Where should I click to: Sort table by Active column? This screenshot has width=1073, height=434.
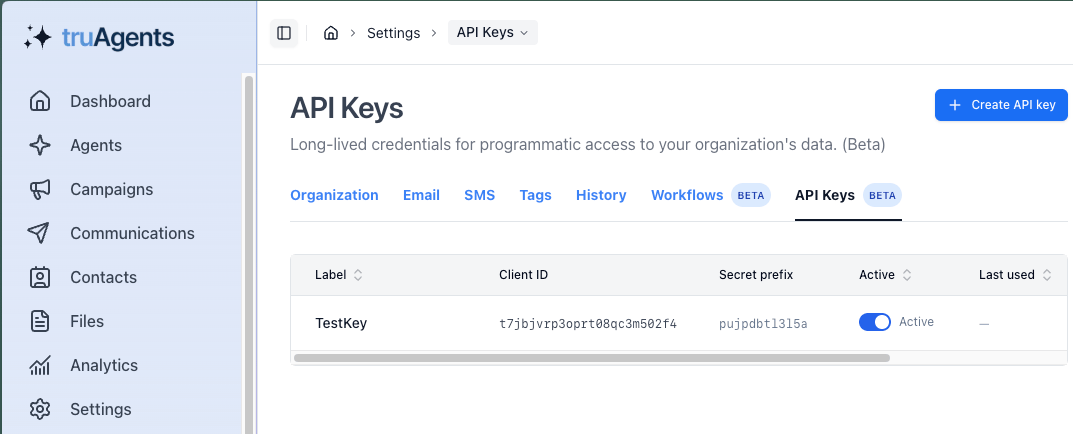[885, 275]
